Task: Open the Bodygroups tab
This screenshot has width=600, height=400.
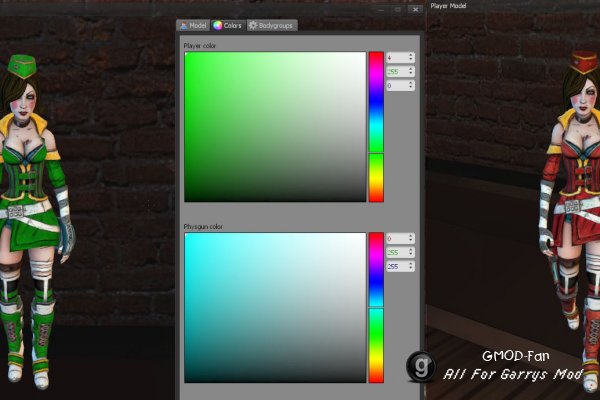Action: coord(272,26)
